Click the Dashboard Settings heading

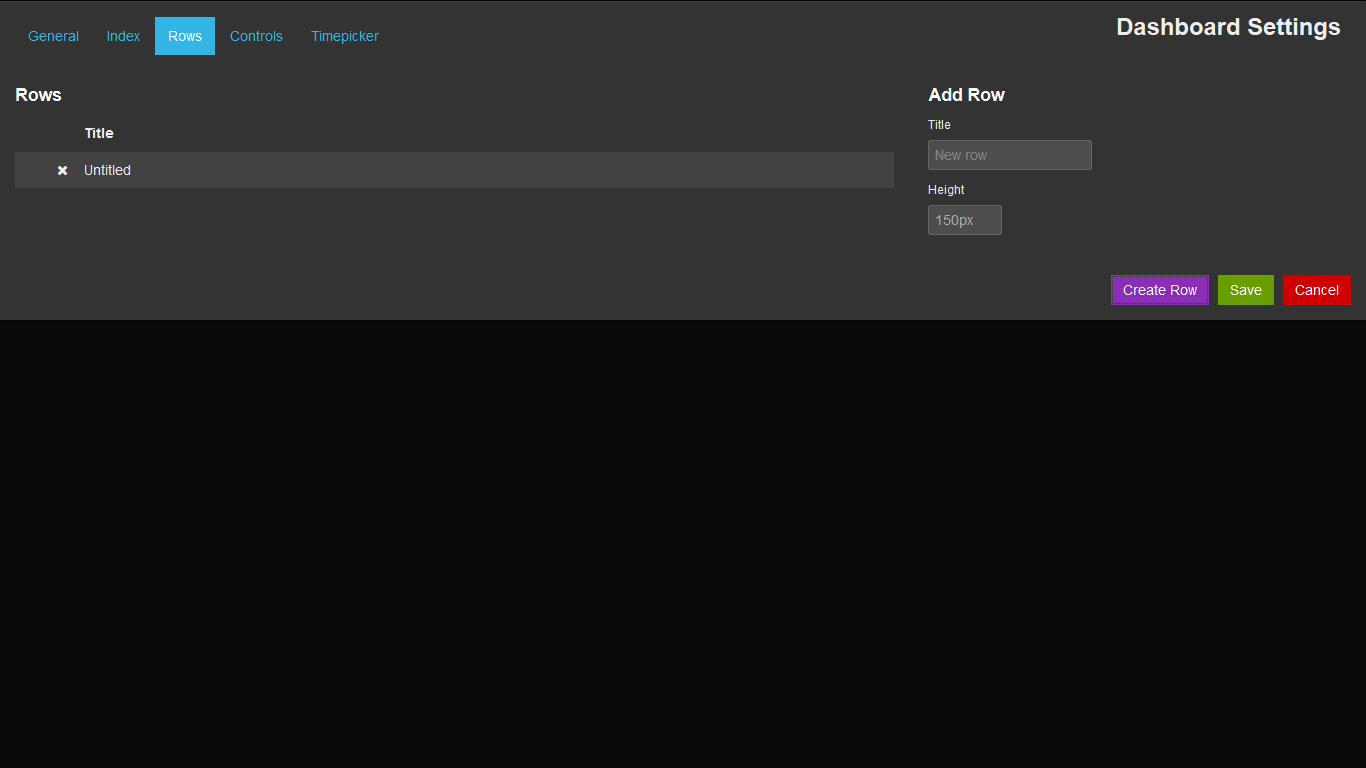tap(1228, 27)
